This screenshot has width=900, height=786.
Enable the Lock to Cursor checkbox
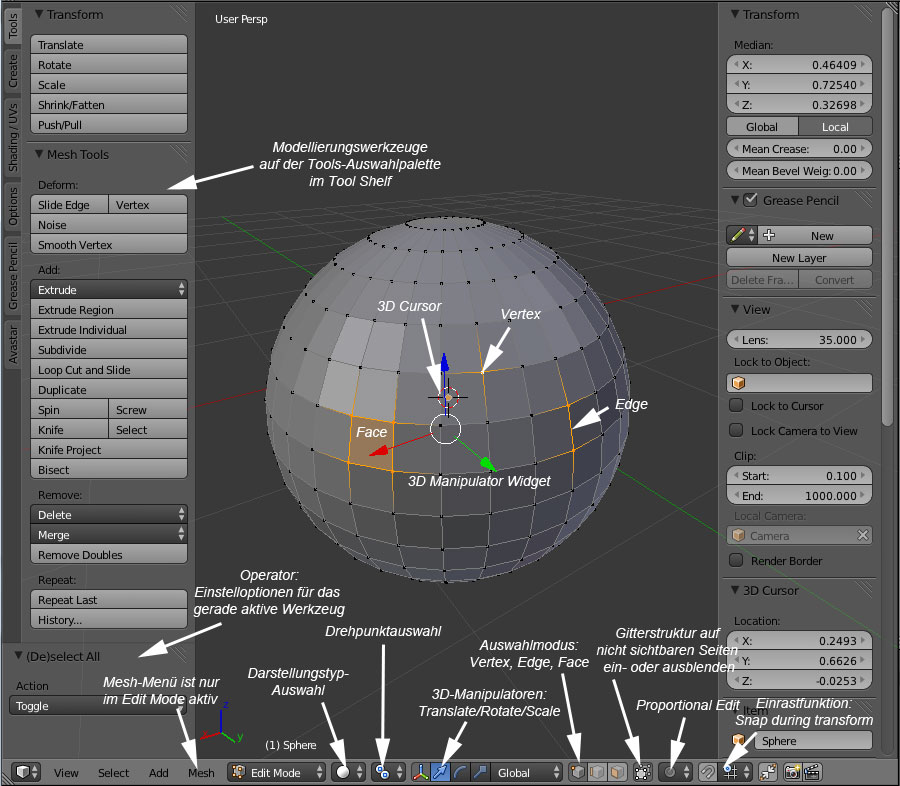736,406
